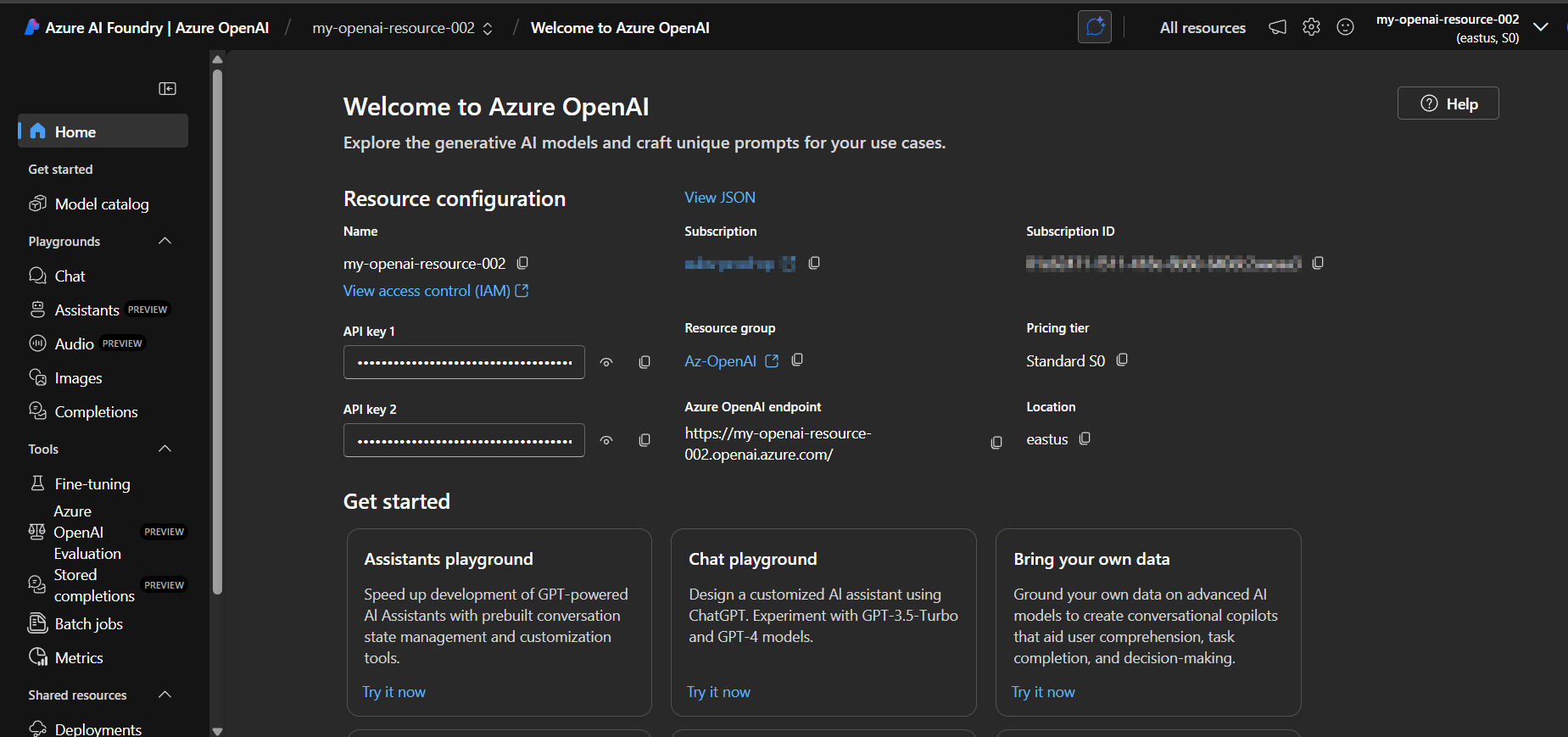Open the feedback smiley icon
Viewport: 1568px width, 737px height.
(x=1345, y=27)
